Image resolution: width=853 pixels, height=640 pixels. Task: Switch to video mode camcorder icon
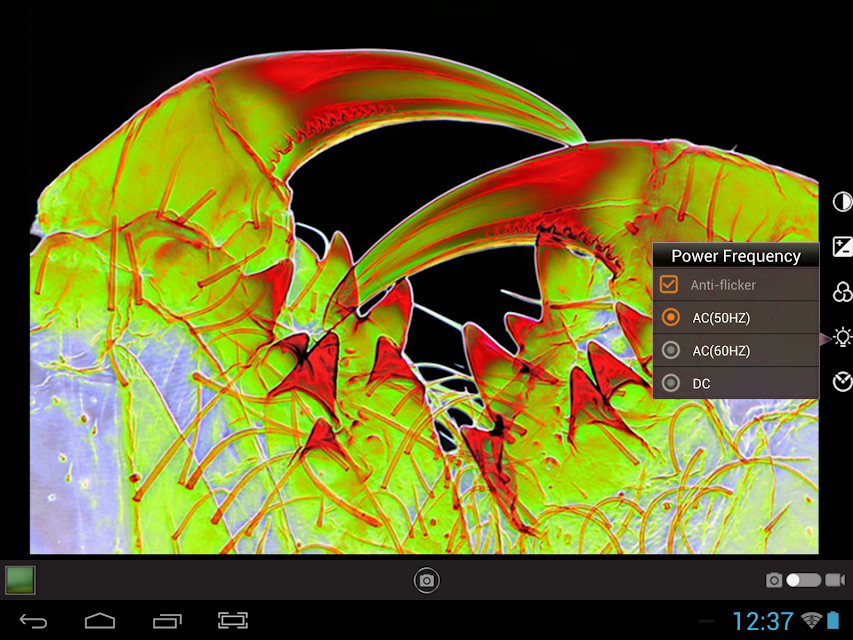click(x=835, y=580)
